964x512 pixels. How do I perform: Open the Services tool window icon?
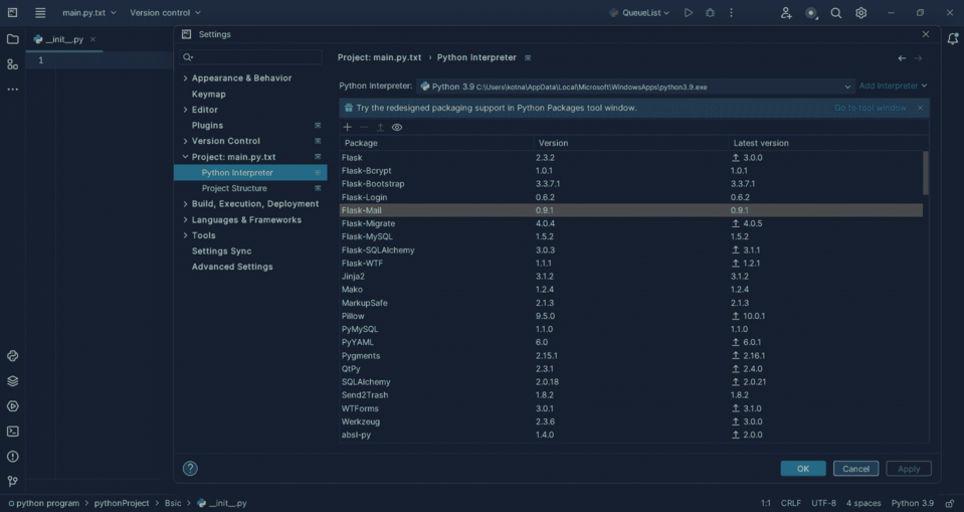click(x=12, y=406)
